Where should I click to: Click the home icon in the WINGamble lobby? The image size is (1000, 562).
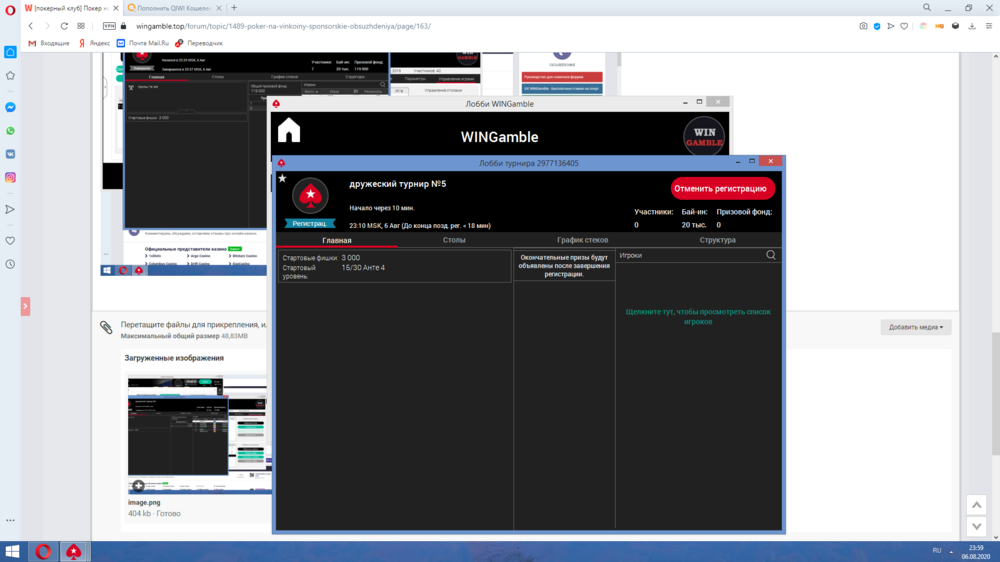click(289, 131)
